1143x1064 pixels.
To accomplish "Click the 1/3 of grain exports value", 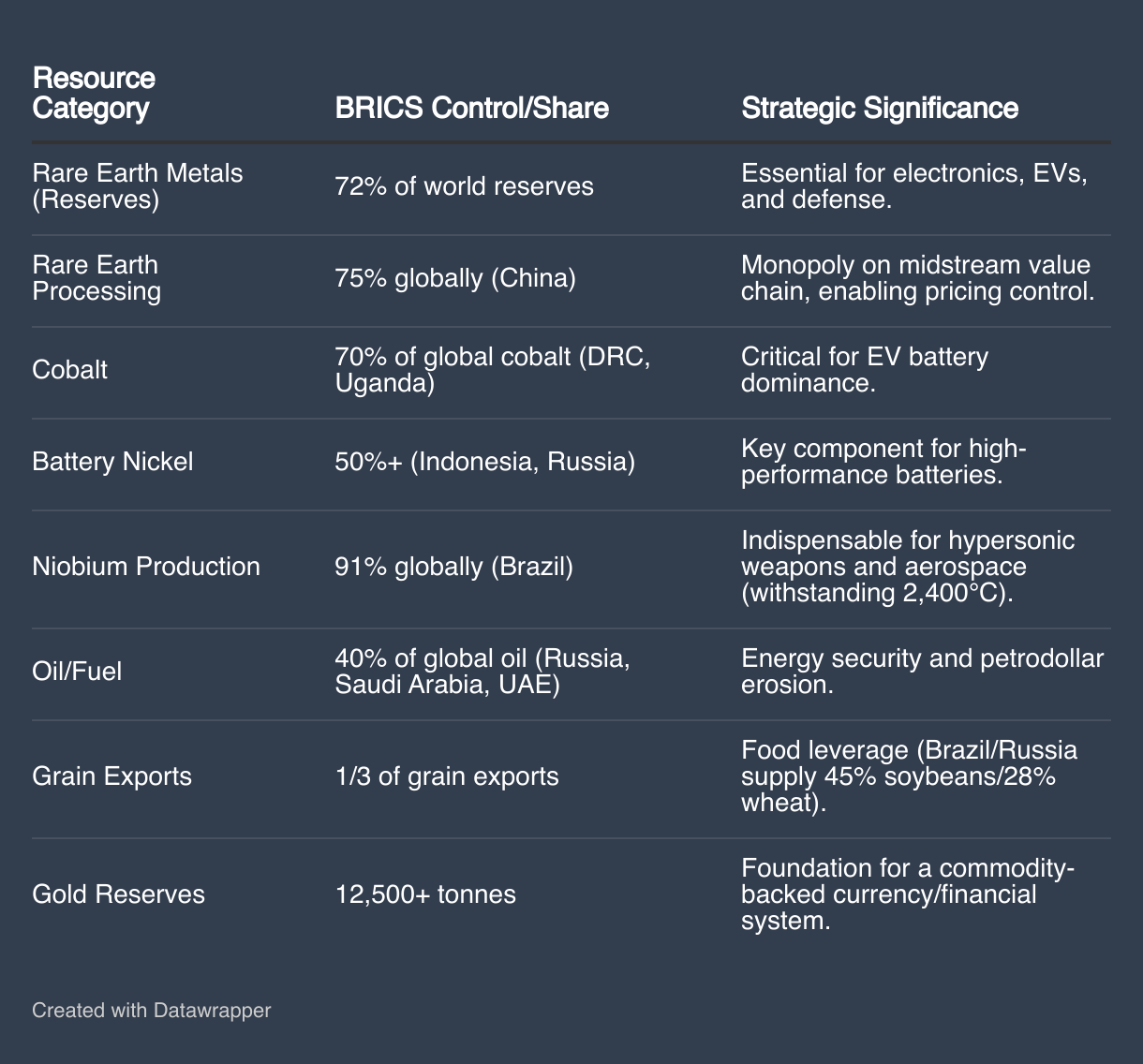I will click(447, 776).
